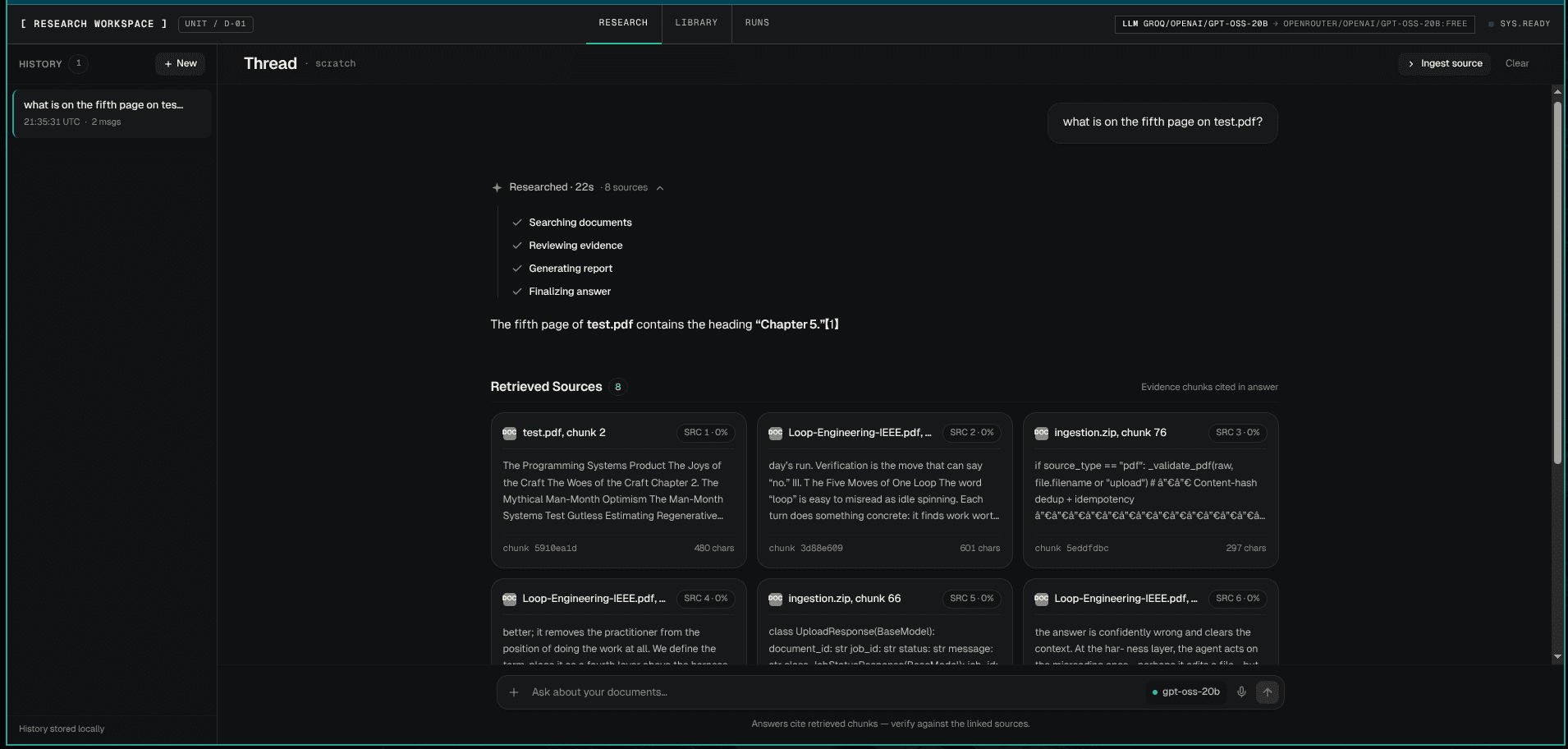Focus the Ask about your documents field

pos(833,692)
